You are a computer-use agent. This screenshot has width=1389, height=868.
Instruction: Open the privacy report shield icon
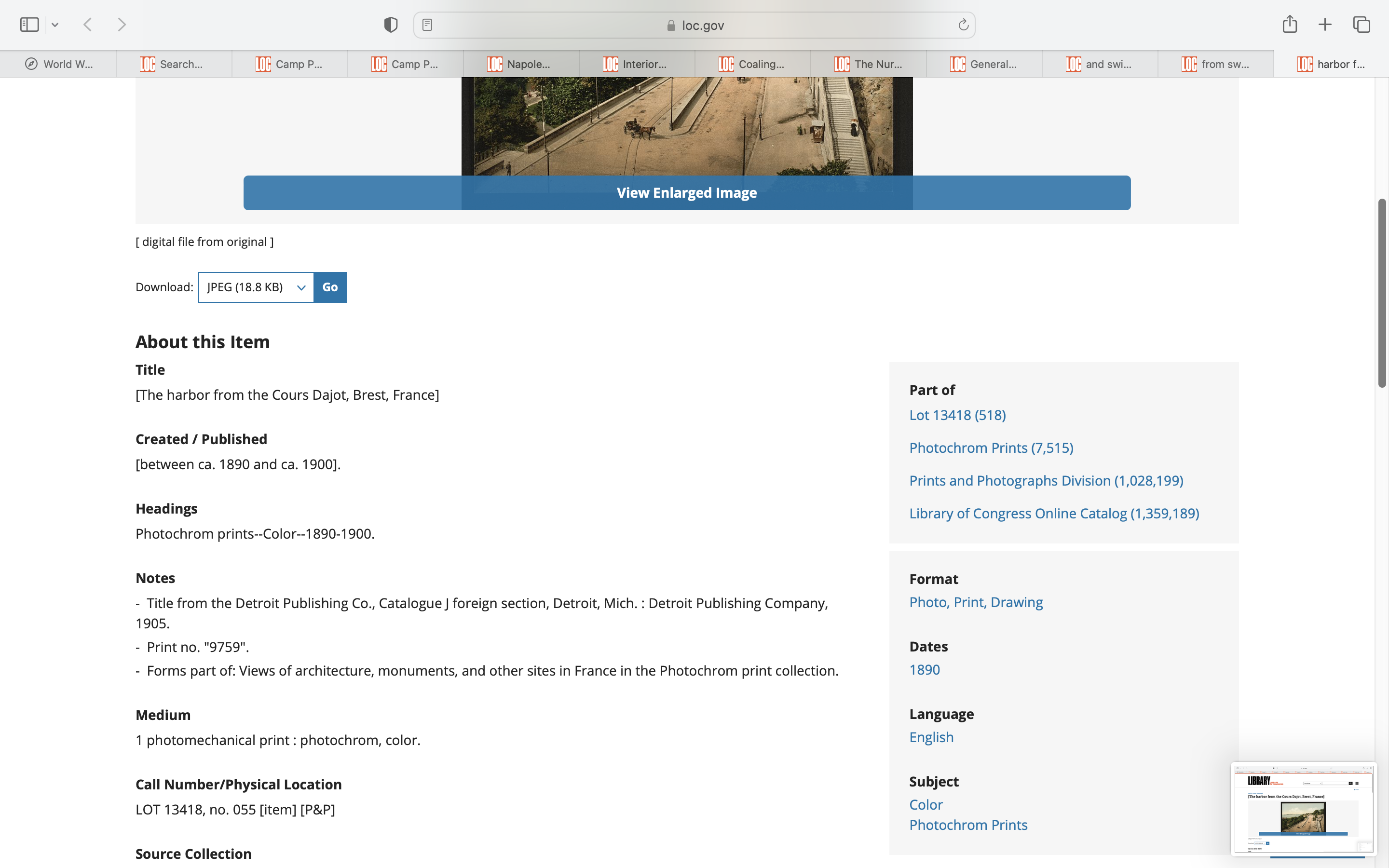coord(390,25)
